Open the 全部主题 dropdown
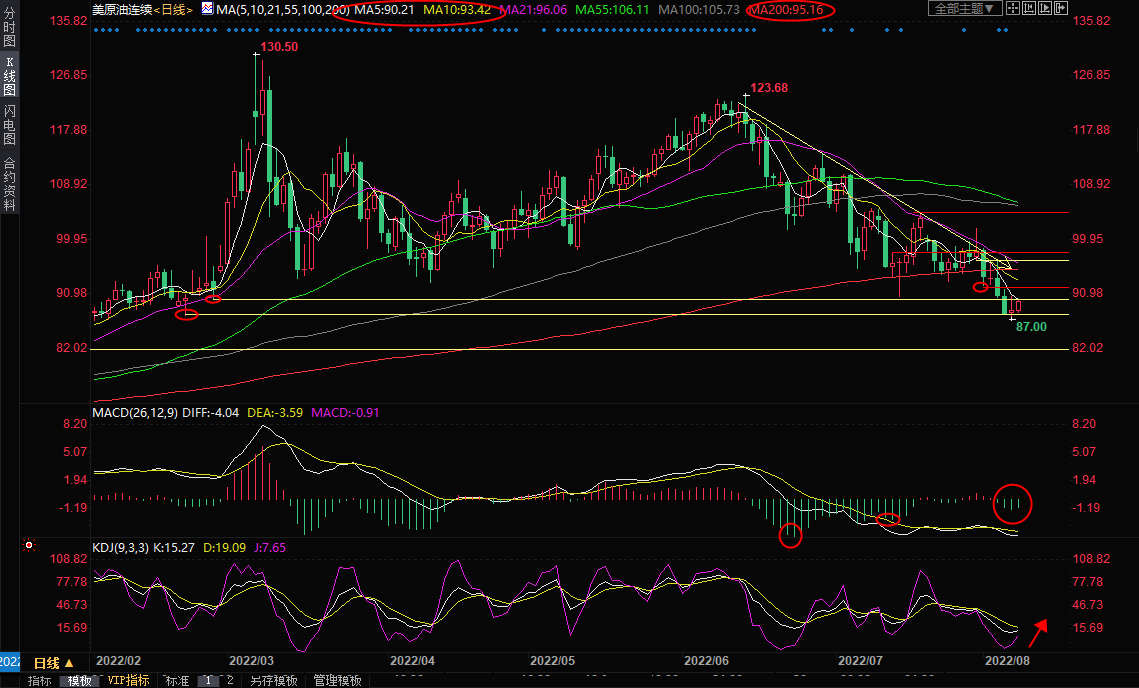 coord(965,8)
